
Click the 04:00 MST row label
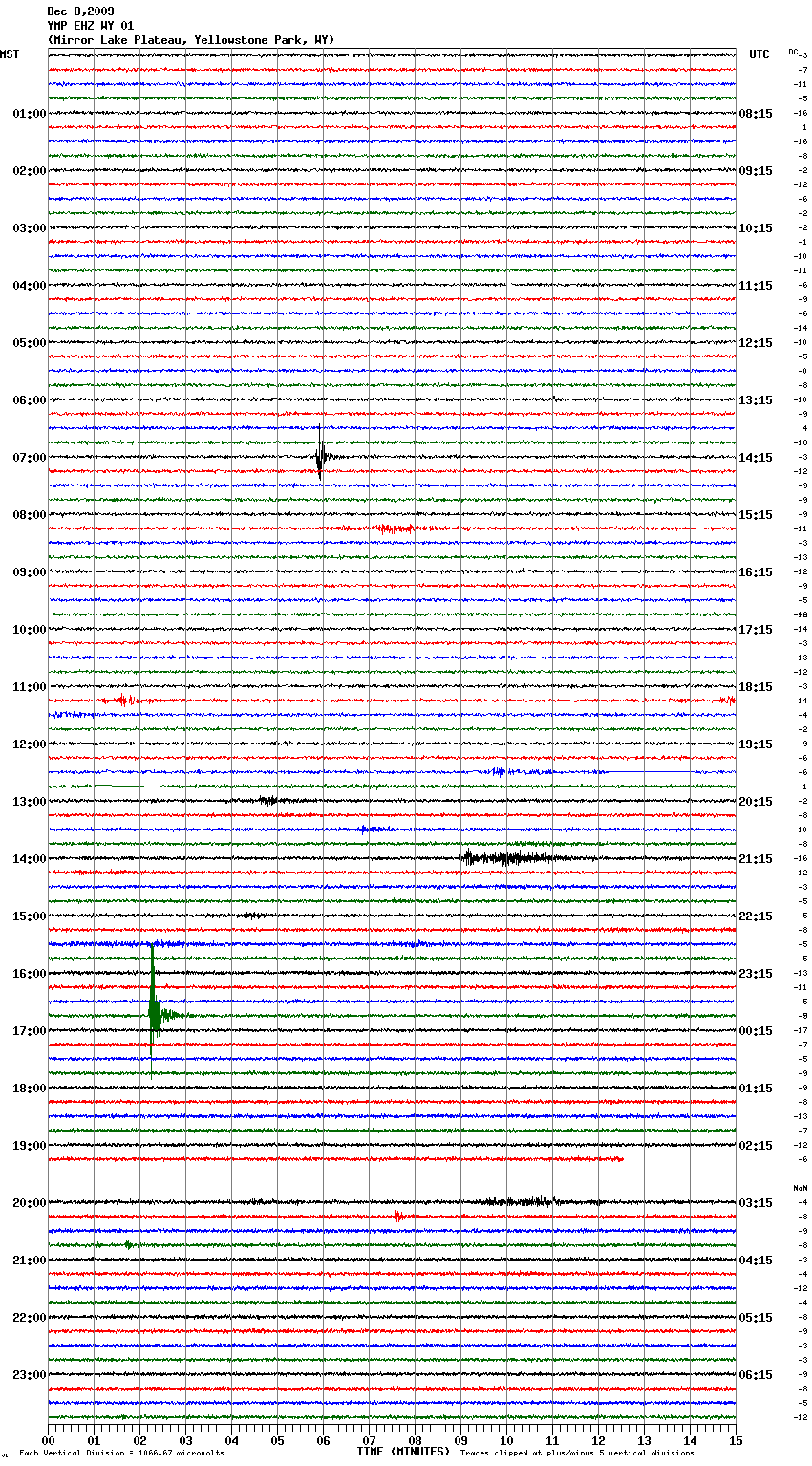[x=30, y=286]
